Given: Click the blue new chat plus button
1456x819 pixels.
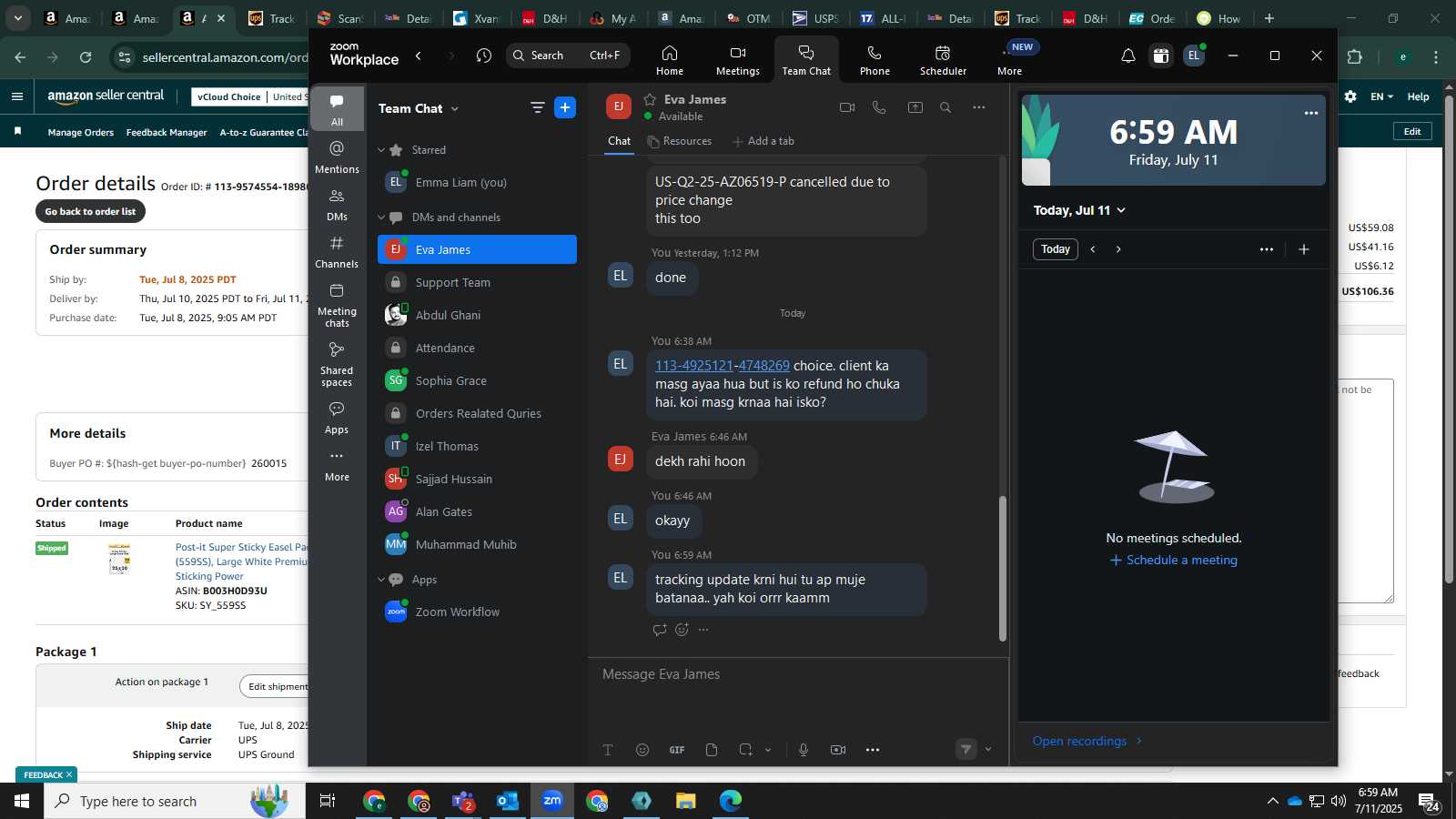Looking at the screenshot, I should [565, 107].
